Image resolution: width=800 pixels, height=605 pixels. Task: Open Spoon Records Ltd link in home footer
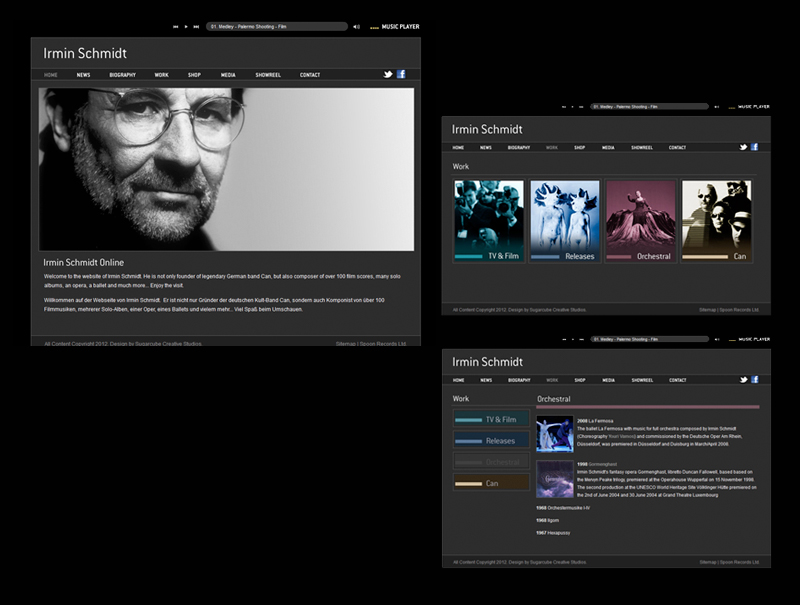tap(383, 344)
